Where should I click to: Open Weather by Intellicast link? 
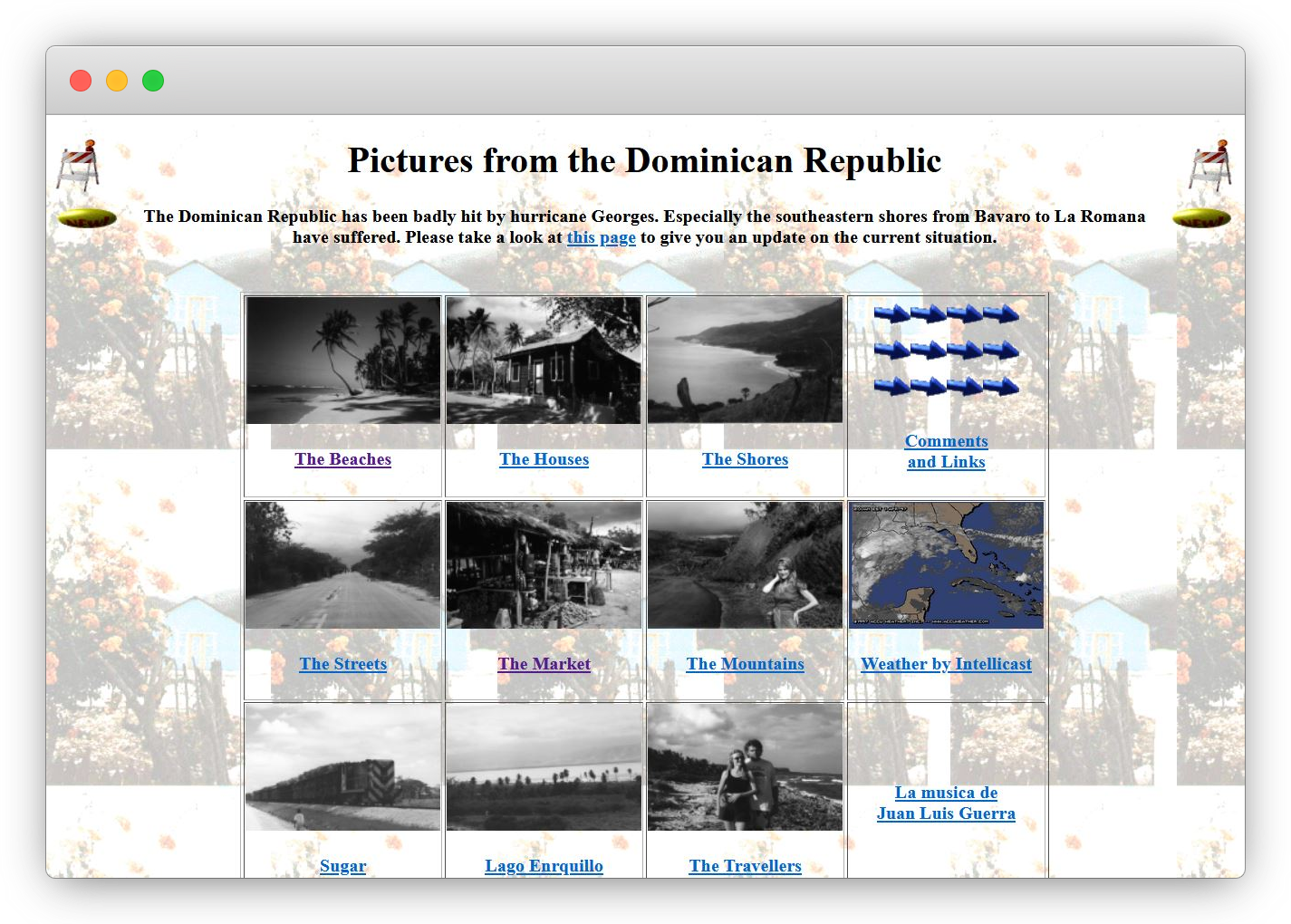coord(947,664)
